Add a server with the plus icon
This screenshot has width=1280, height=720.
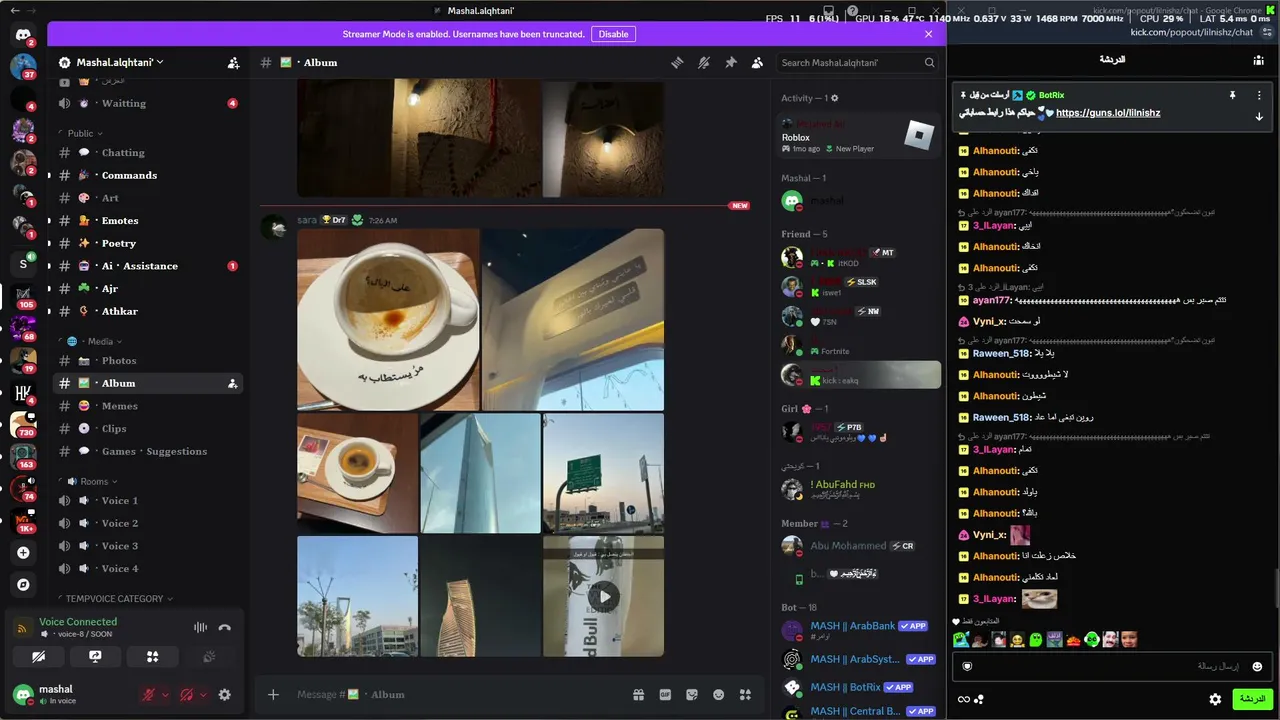pos(23,552)
